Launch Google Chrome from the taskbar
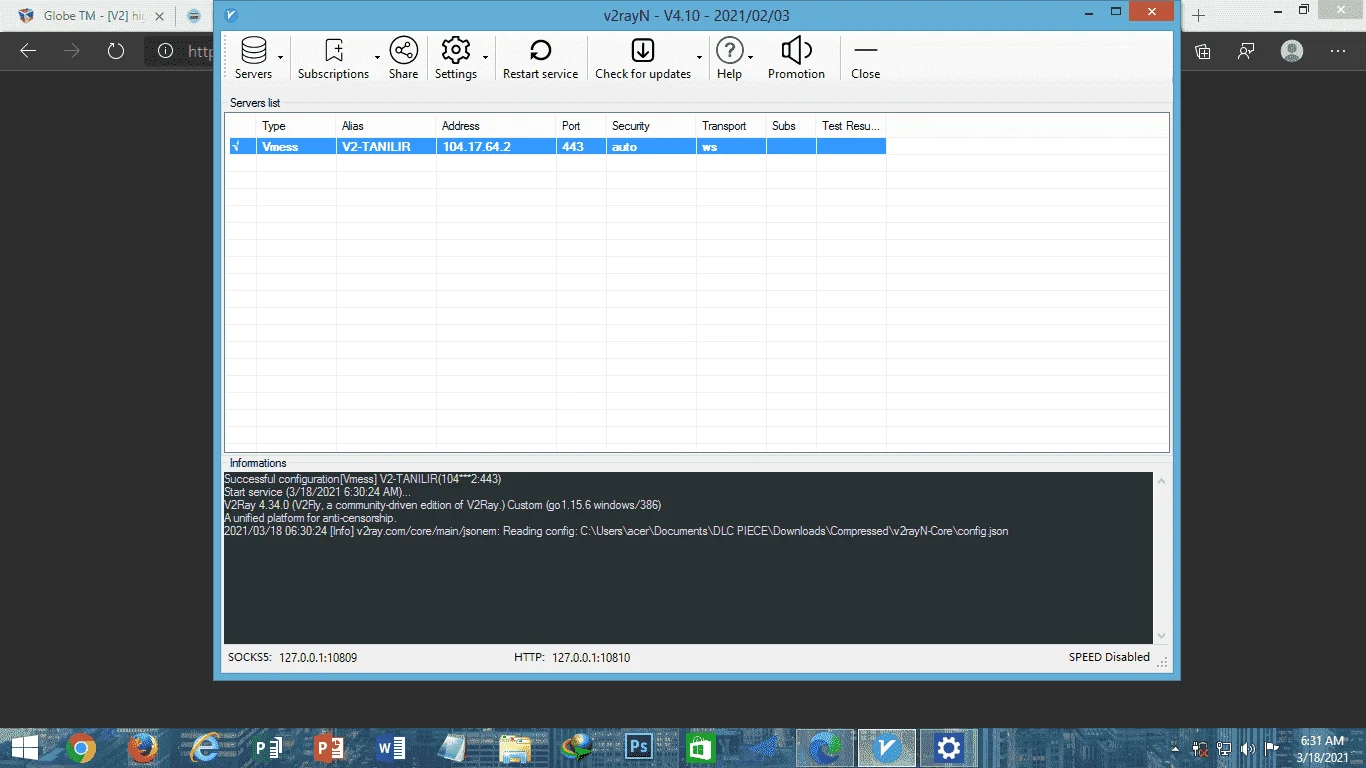1366x768 pixels. (x=81, y=748)
